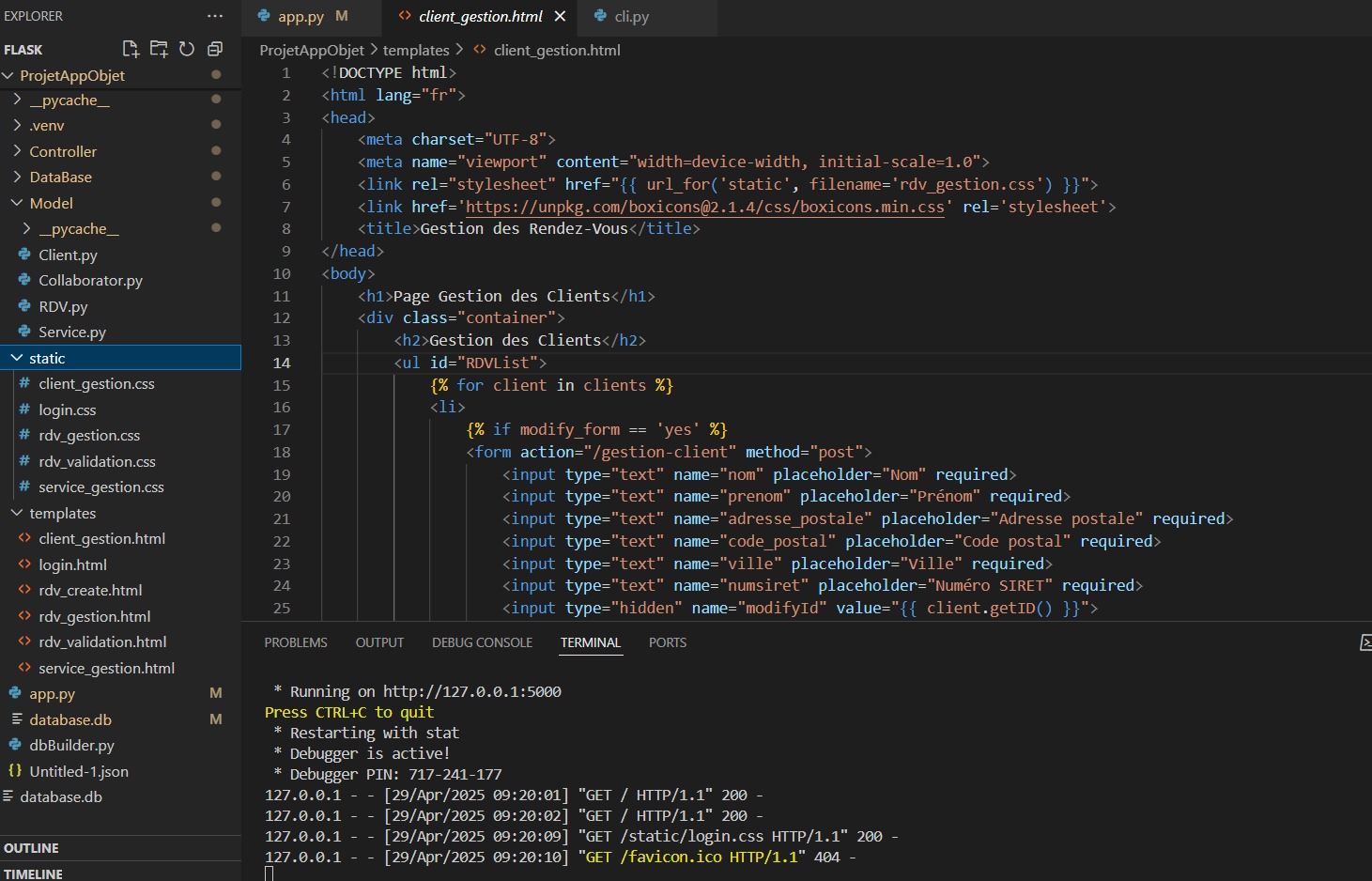Screen dimensions: 1372x881
Task: Switch to the app.py editor tab
Action: (x=301, y=16)
